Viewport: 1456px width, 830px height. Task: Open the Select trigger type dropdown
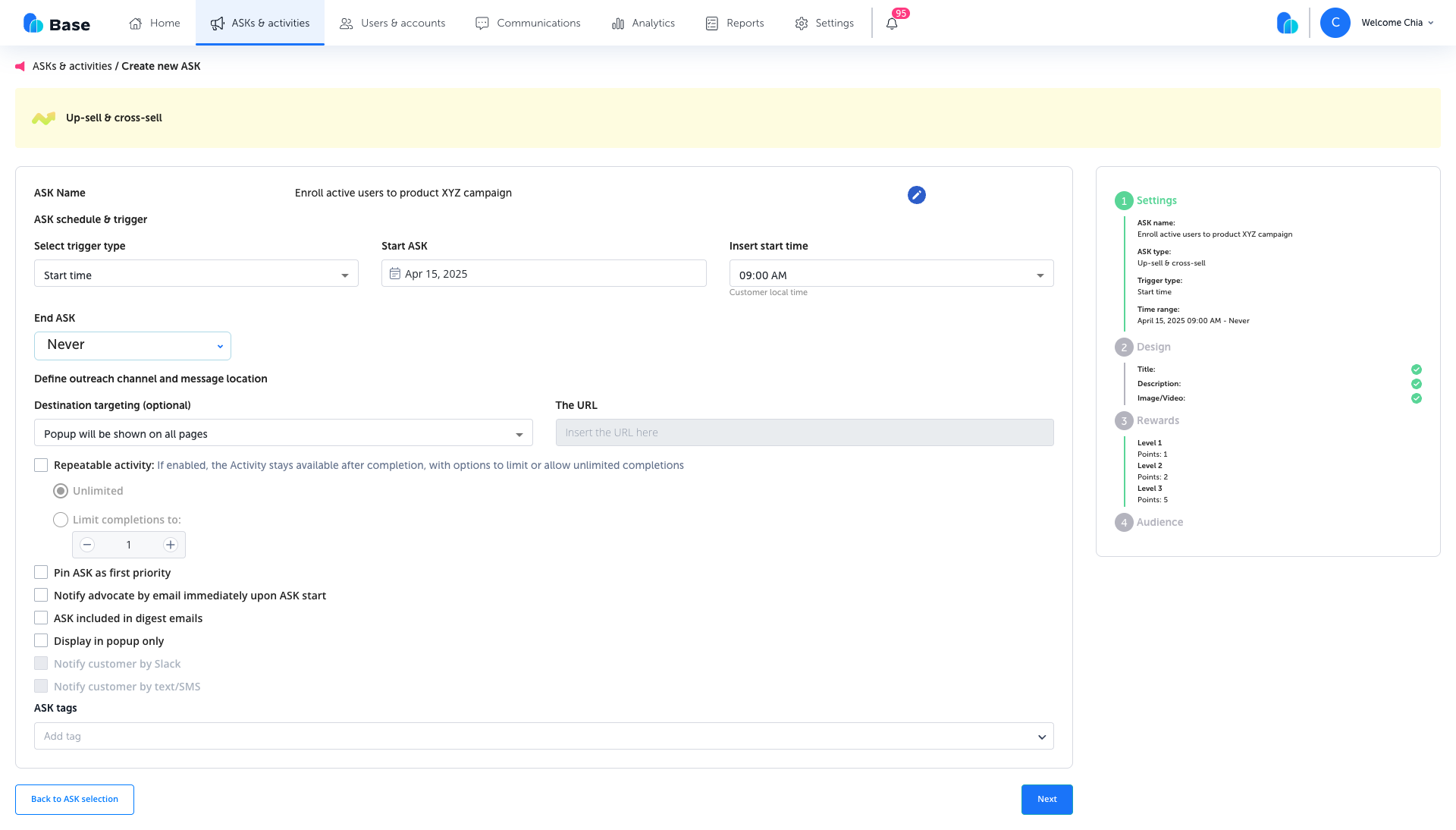click(x=196, y=273)
